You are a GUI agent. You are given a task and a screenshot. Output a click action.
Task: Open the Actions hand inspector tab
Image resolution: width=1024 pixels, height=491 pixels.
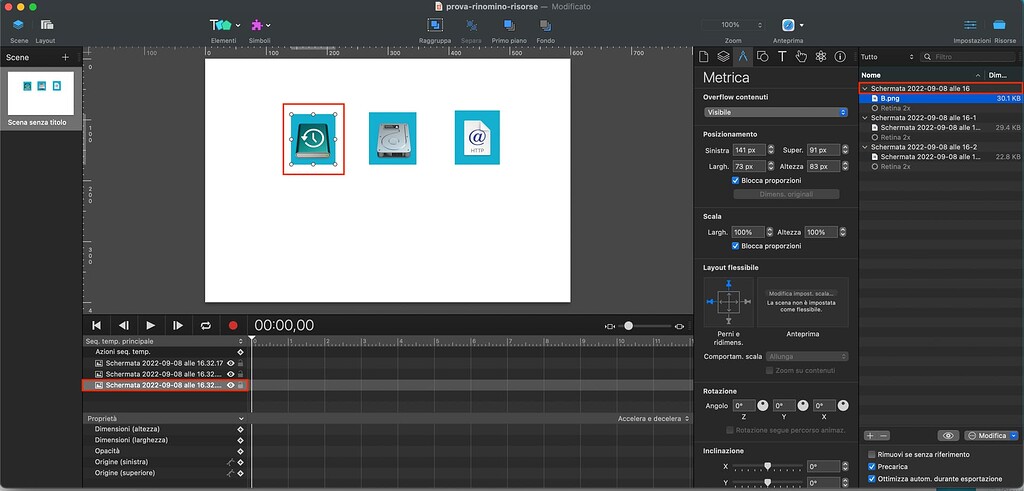(x=801, y=56)
